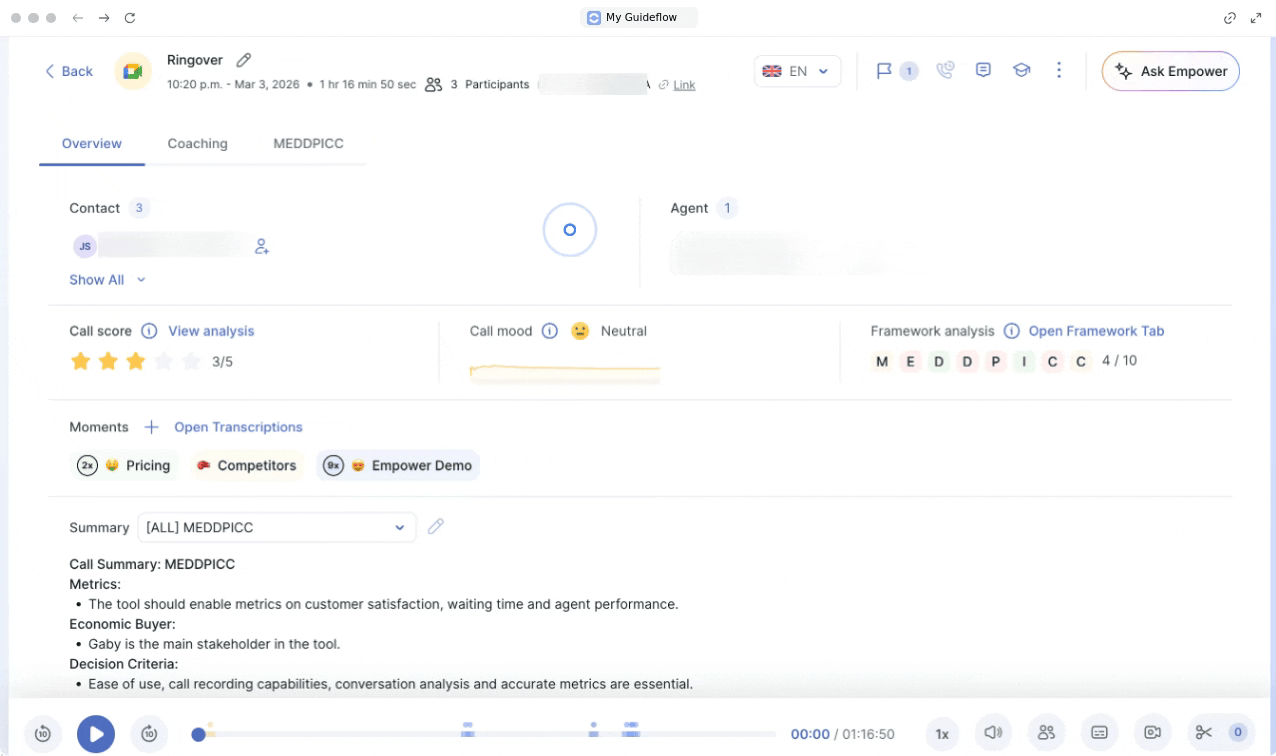Click the flag icon in the header

pos(884,71)
